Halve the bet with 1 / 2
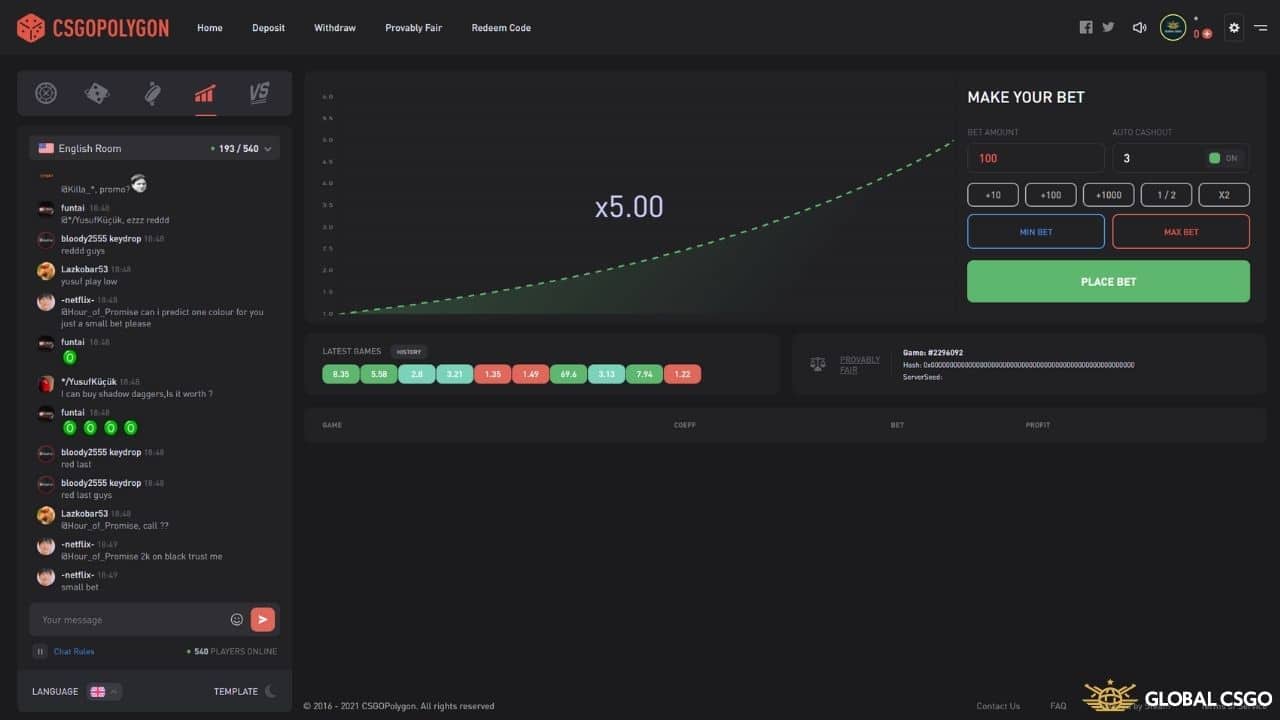This screenshot has height=720, width=1280. pyautogui.click(x=1166, y=195)
